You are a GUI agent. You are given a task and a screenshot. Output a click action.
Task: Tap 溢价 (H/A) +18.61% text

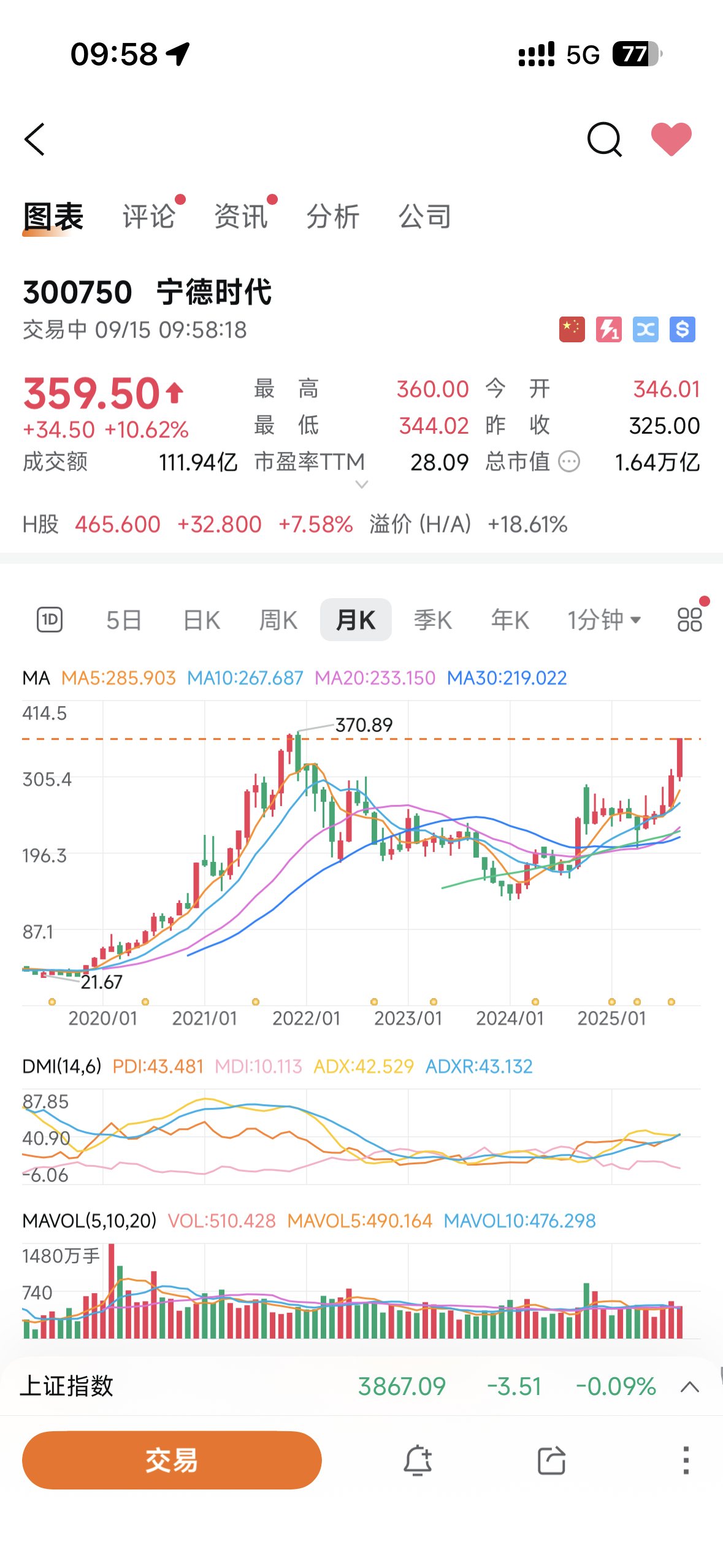(x=469, y=525)
